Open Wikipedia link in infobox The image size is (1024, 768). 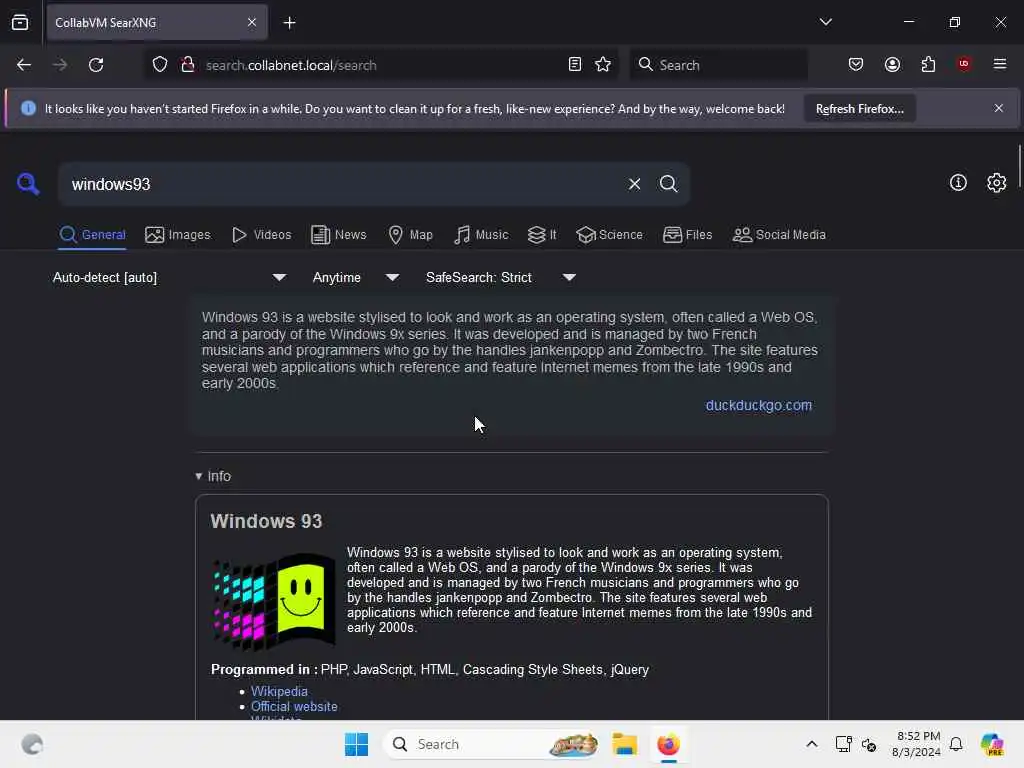(x=279, y=691)
